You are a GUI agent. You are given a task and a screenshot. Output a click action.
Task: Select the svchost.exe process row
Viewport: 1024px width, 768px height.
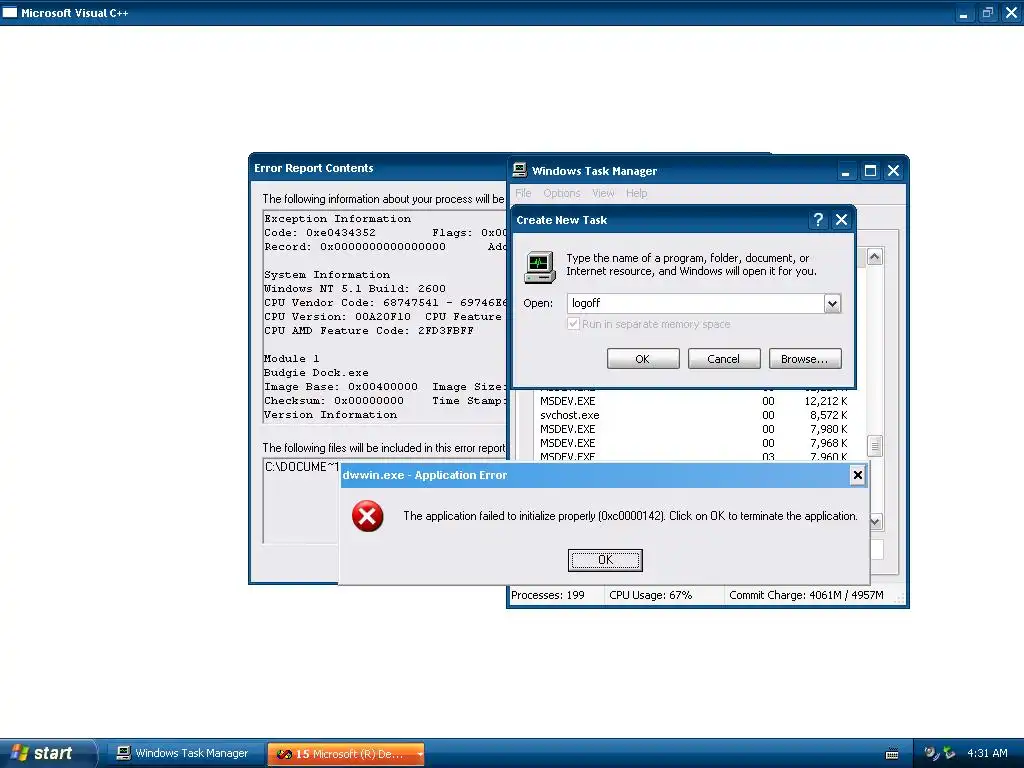coord(693,415)
